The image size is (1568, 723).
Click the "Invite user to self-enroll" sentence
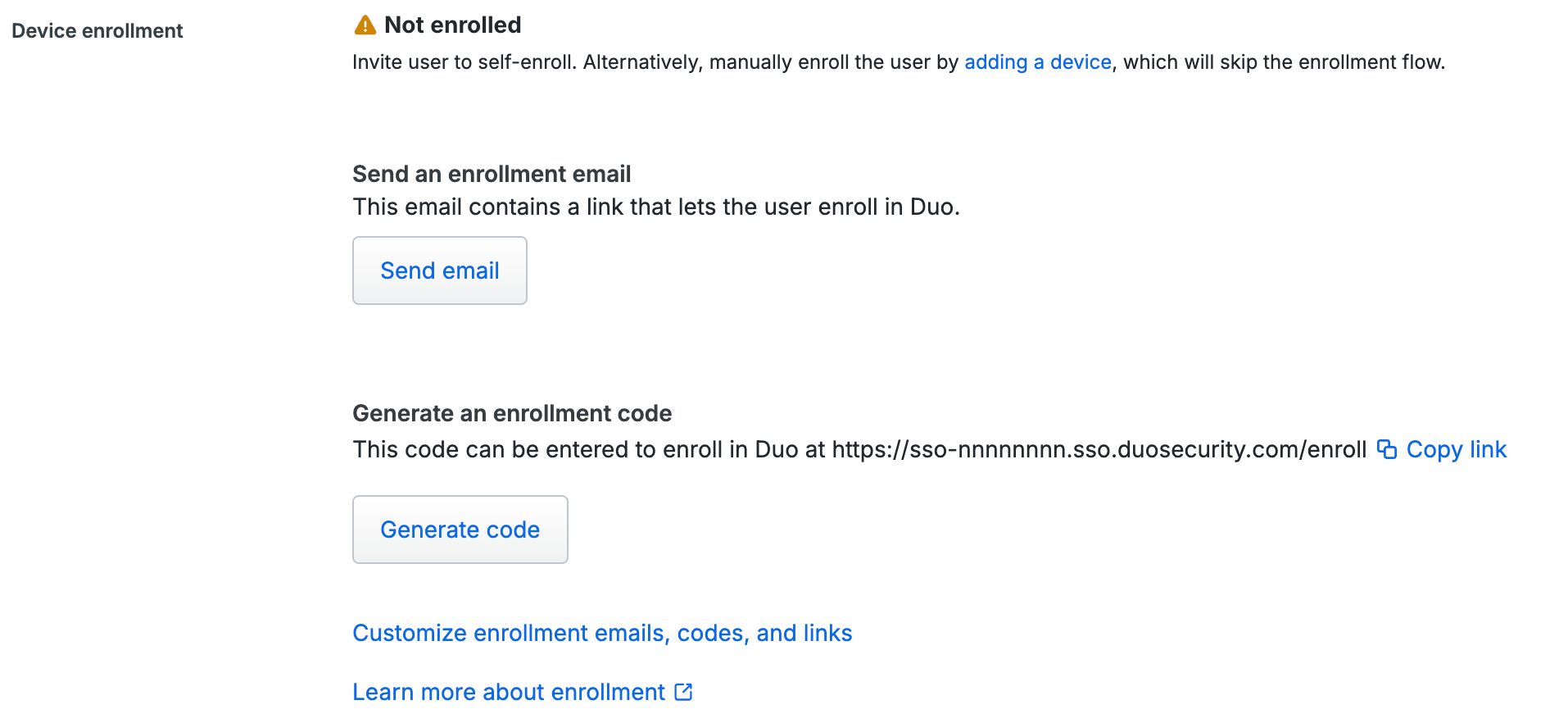[464, 62]
